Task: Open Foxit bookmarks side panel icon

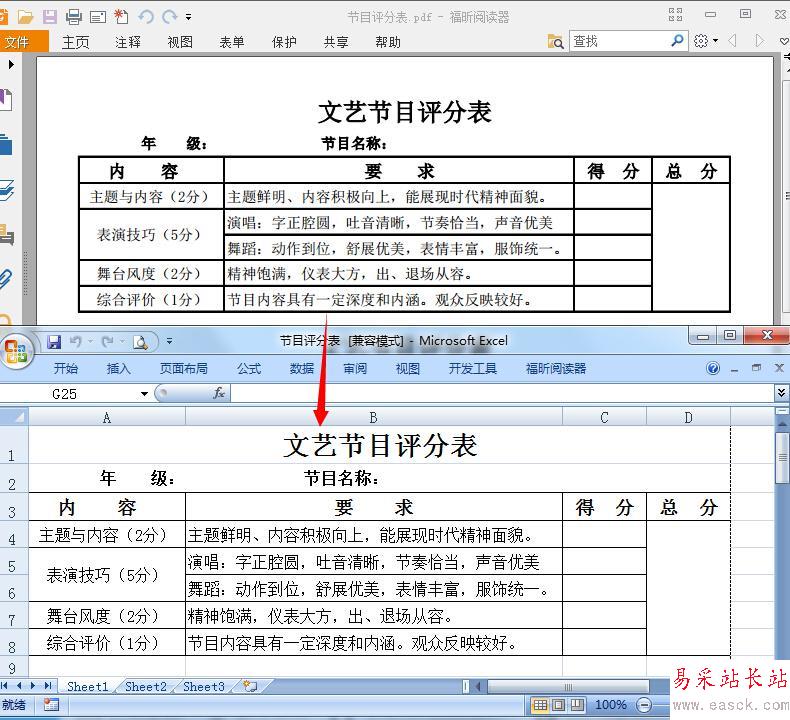Action: click(x=6, y=99)
